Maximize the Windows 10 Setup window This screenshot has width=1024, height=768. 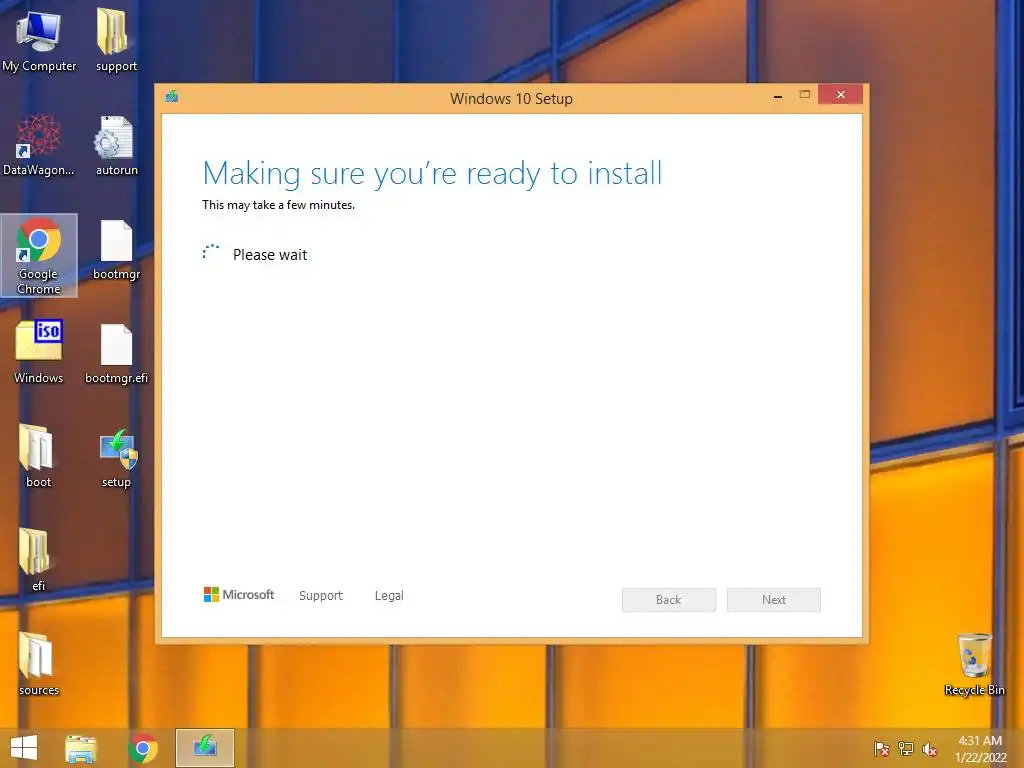click(x=805, y=95)
